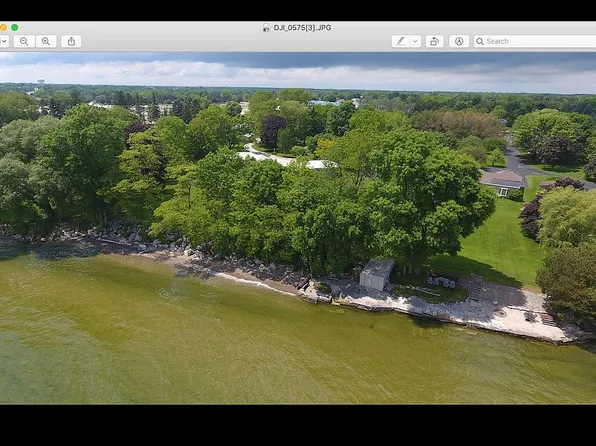Viewport: 596px width, 446px height.
Task: Click the yellow minimize window button
Action: [3, 27]
